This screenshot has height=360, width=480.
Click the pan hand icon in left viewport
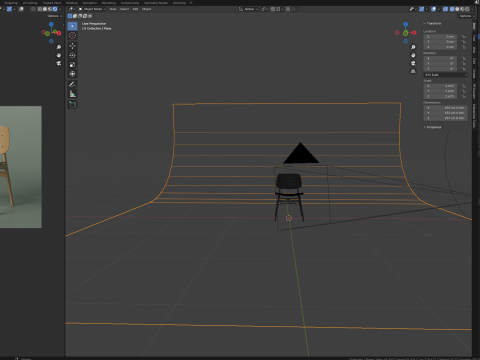(59, 55)
